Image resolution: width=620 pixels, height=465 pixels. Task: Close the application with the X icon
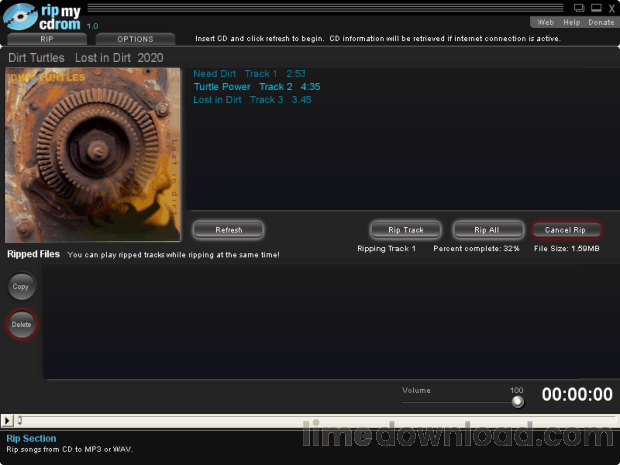612,8
